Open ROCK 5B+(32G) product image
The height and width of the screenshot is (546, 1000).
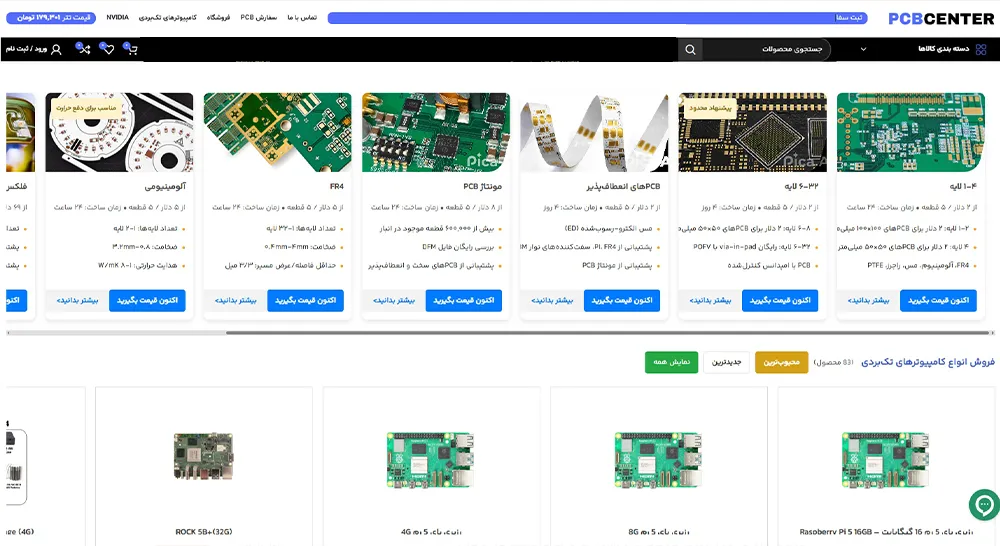[x=203, y=457]
